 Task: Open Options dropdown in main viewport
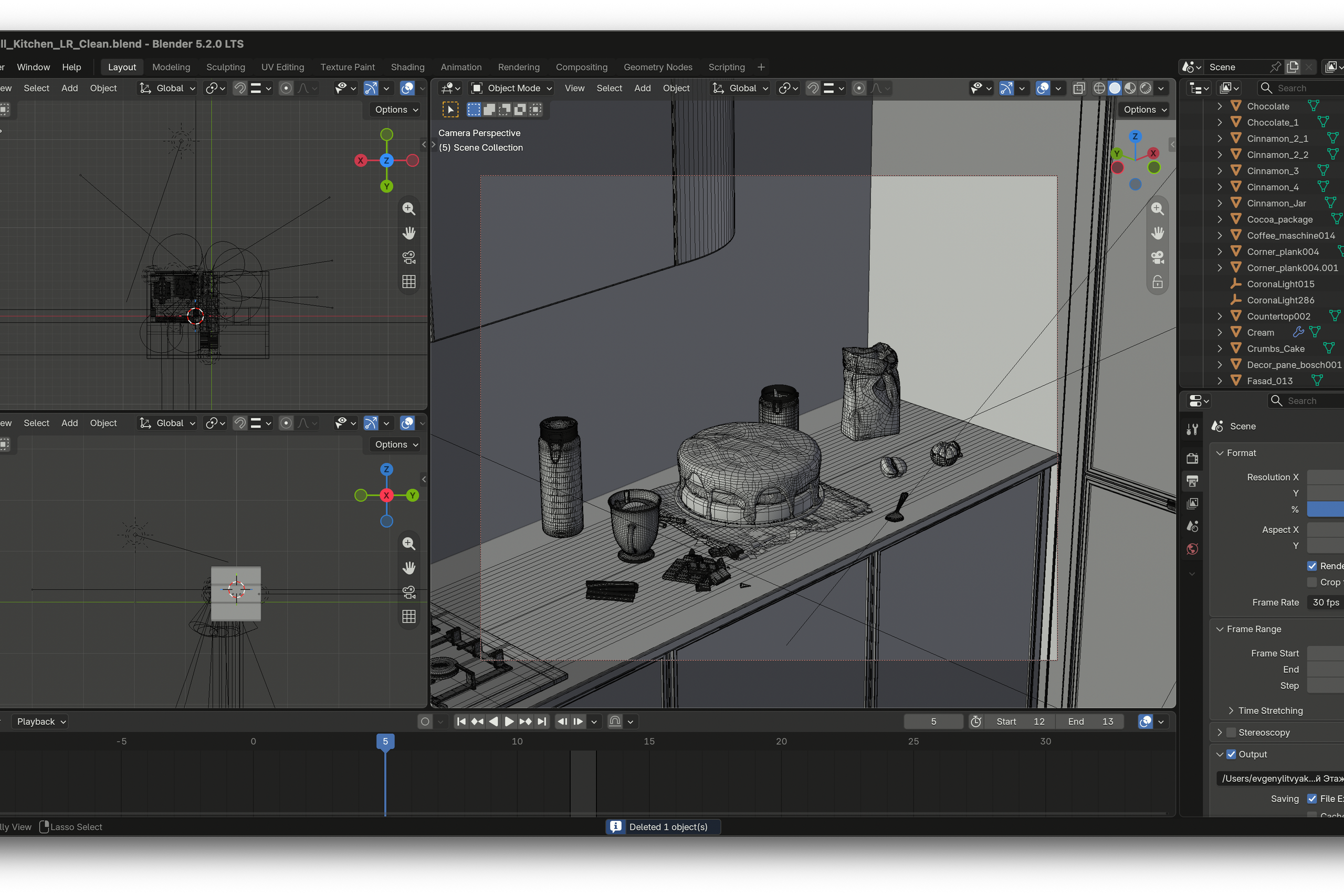click(x=1144, y=109)
